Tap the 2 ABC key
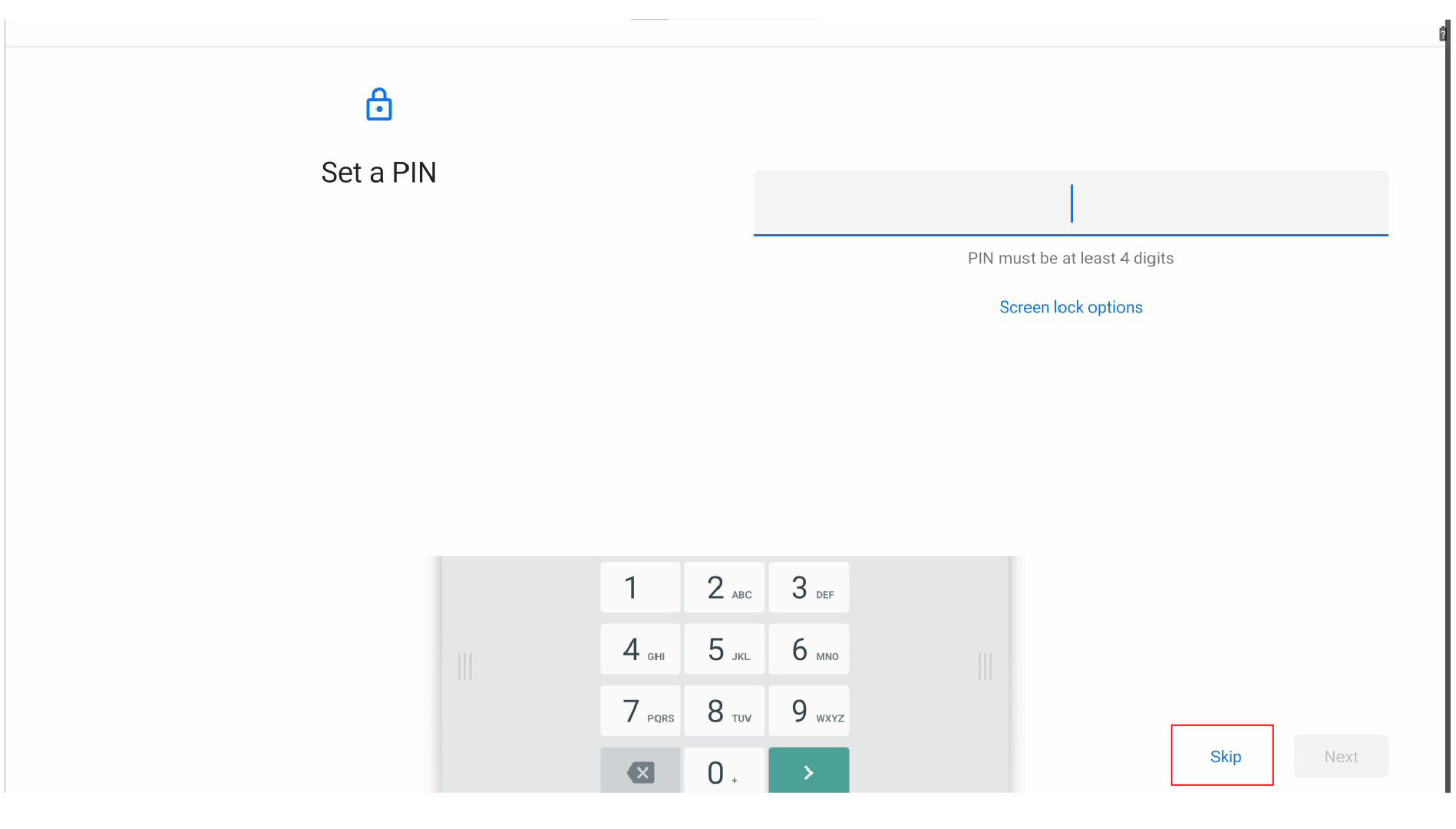 click(x=725, y=588)
